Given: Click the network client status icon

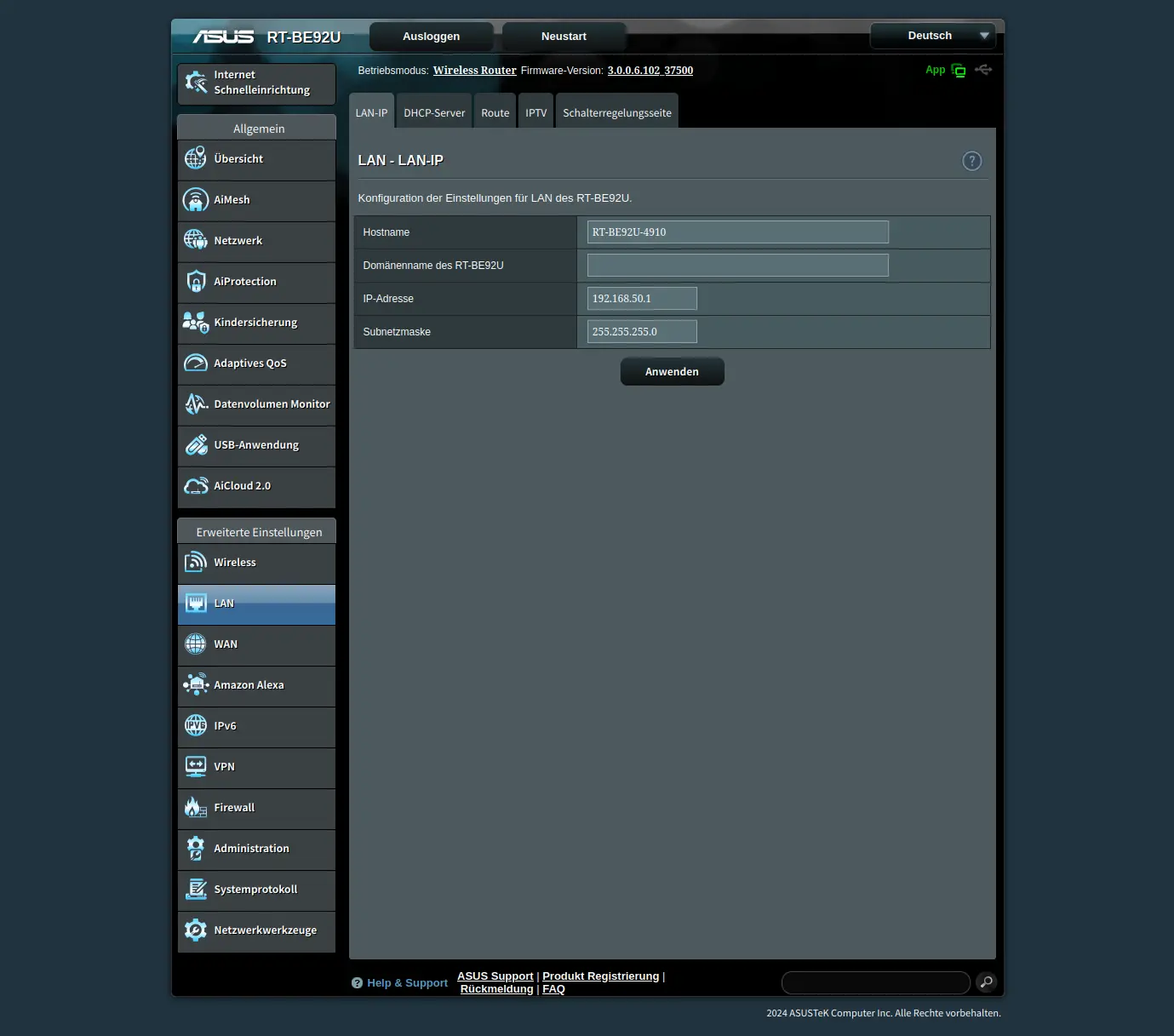Looking at the screenshot, I should point(959,71).
